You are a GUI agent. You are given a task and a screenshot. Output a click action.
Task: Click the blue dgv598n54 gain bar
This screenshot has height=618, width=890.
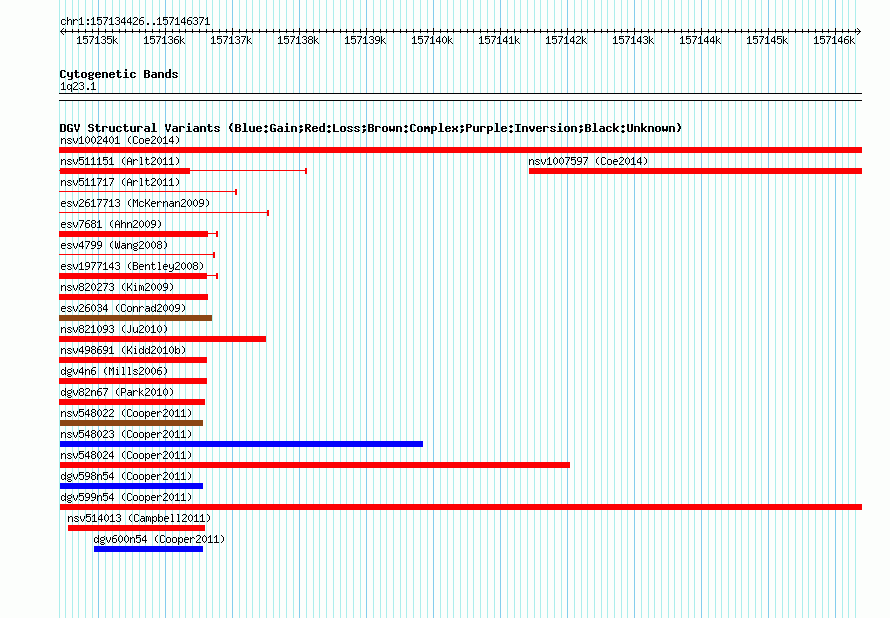131,486
